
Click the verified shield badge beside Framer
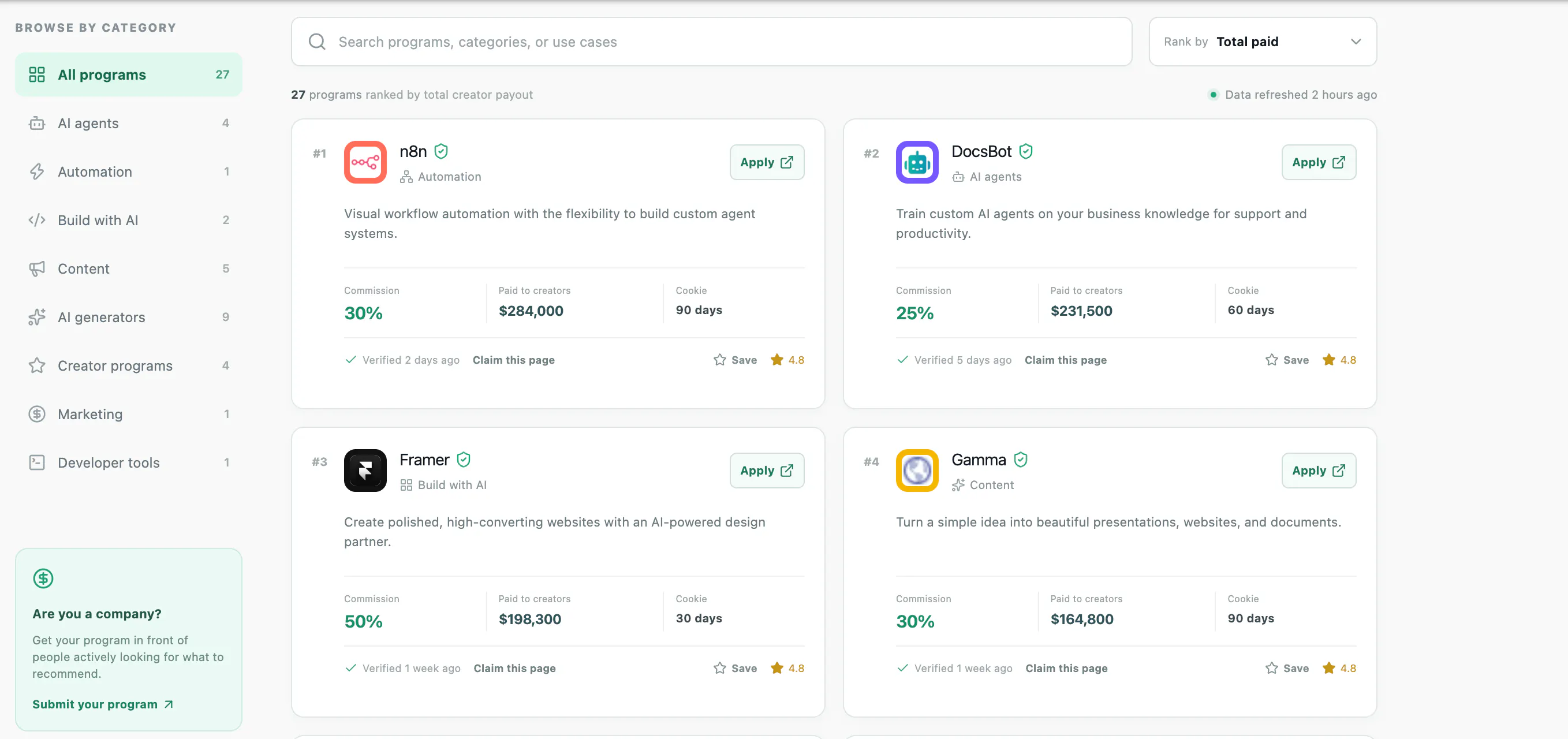tap(463, 460)
